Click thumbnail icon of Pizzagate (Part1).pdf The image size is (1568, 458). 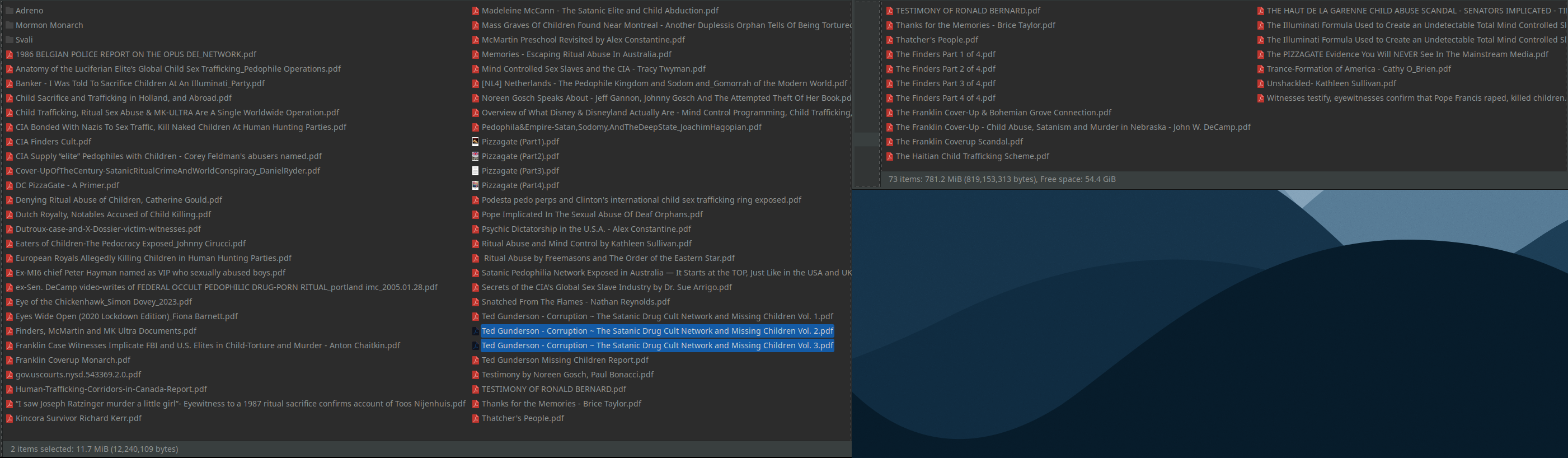pyautogui.click(x=476, y=142)
